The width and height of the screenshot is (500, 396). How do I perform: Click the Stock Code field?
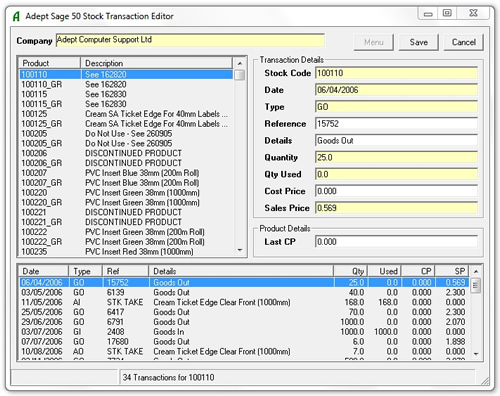point(396,73)
